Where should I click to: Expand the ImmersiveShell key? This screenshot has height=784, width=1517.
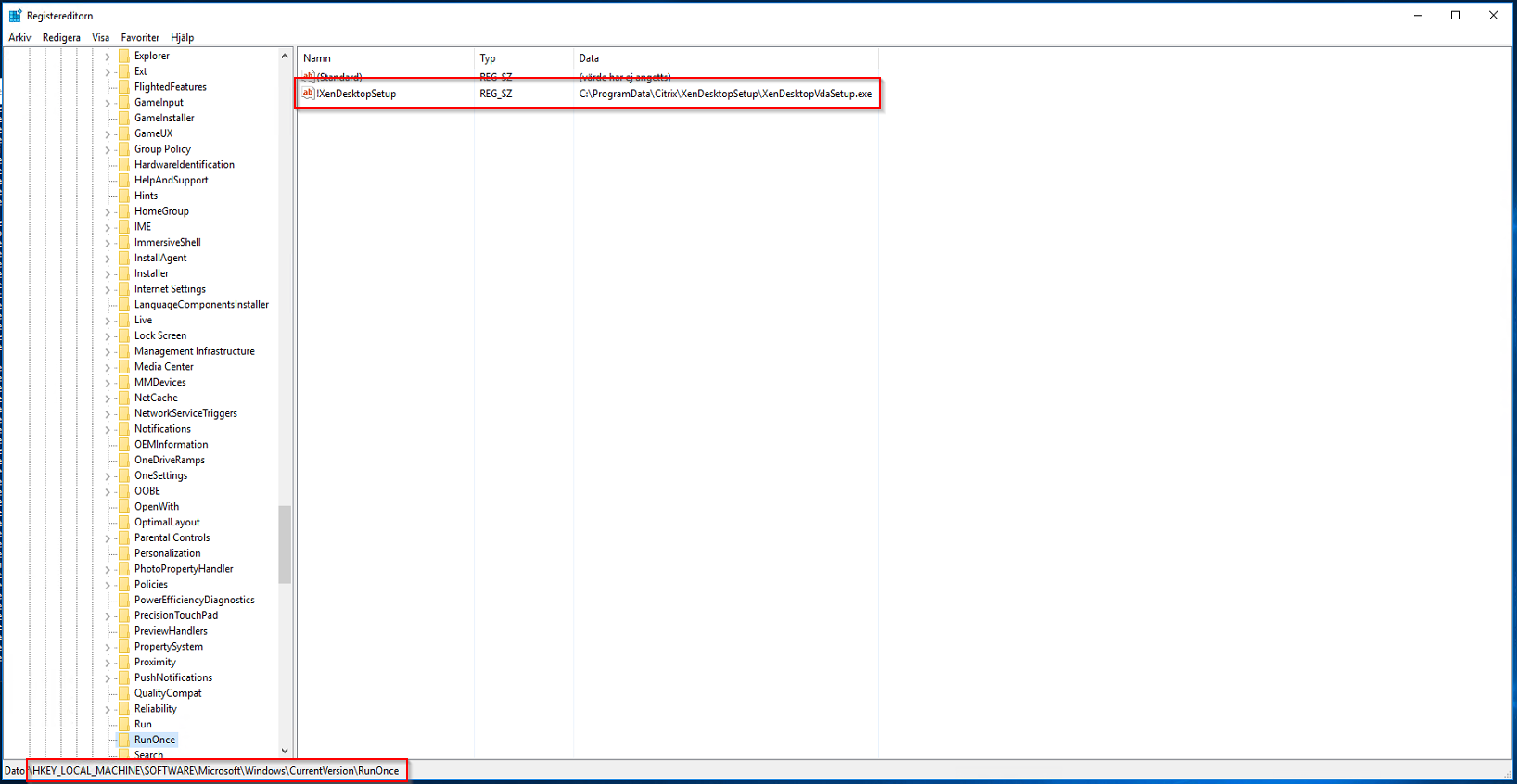pyautogui.click(x=108, y=243)
